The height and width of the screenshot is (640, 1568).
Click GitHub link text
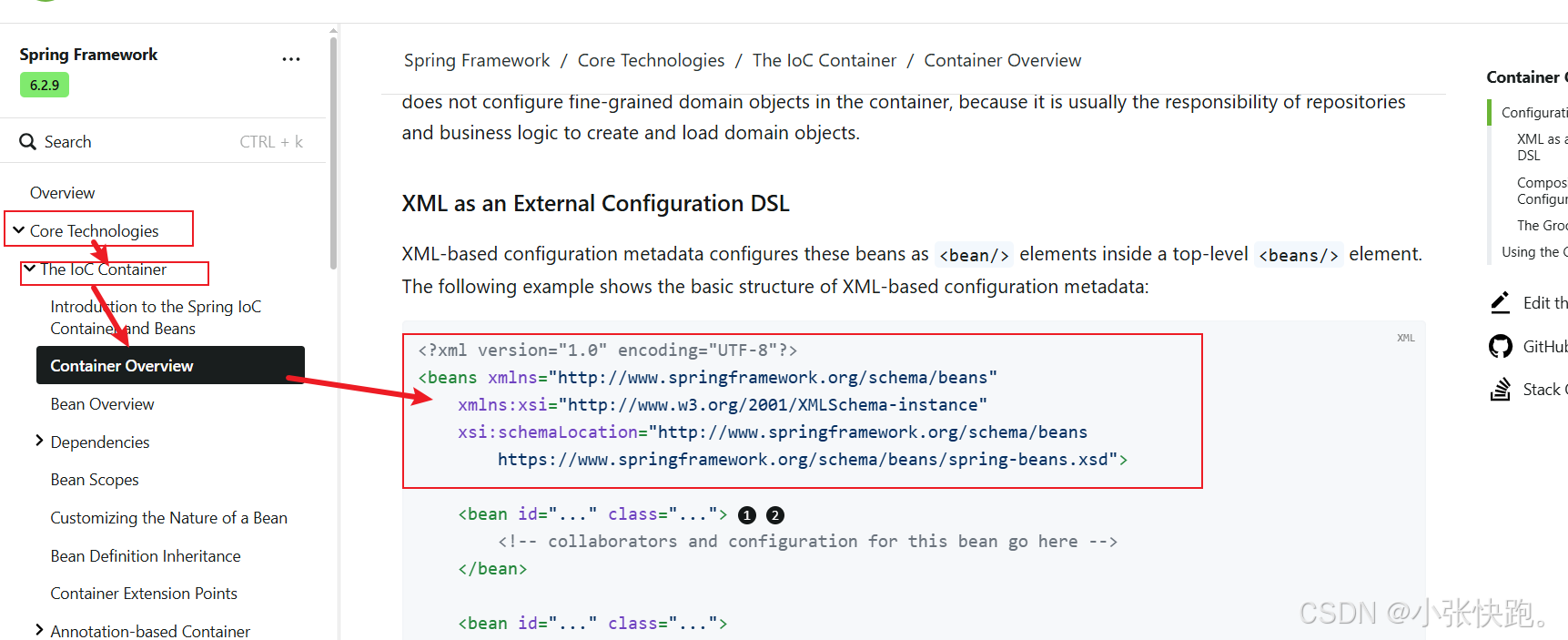click(x=1545, y=346)
